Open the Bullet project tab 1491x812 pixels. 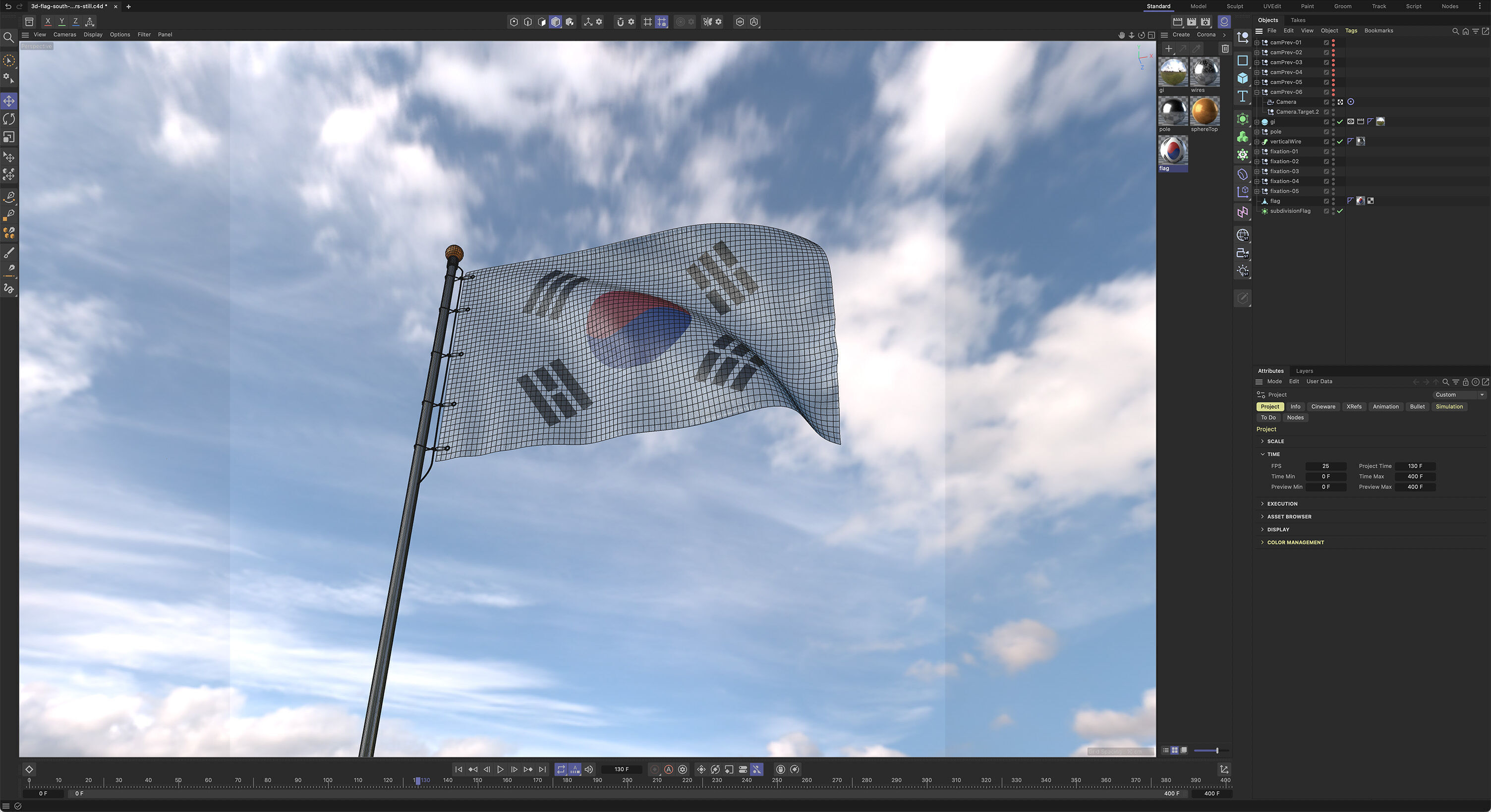coord(1417,407)
